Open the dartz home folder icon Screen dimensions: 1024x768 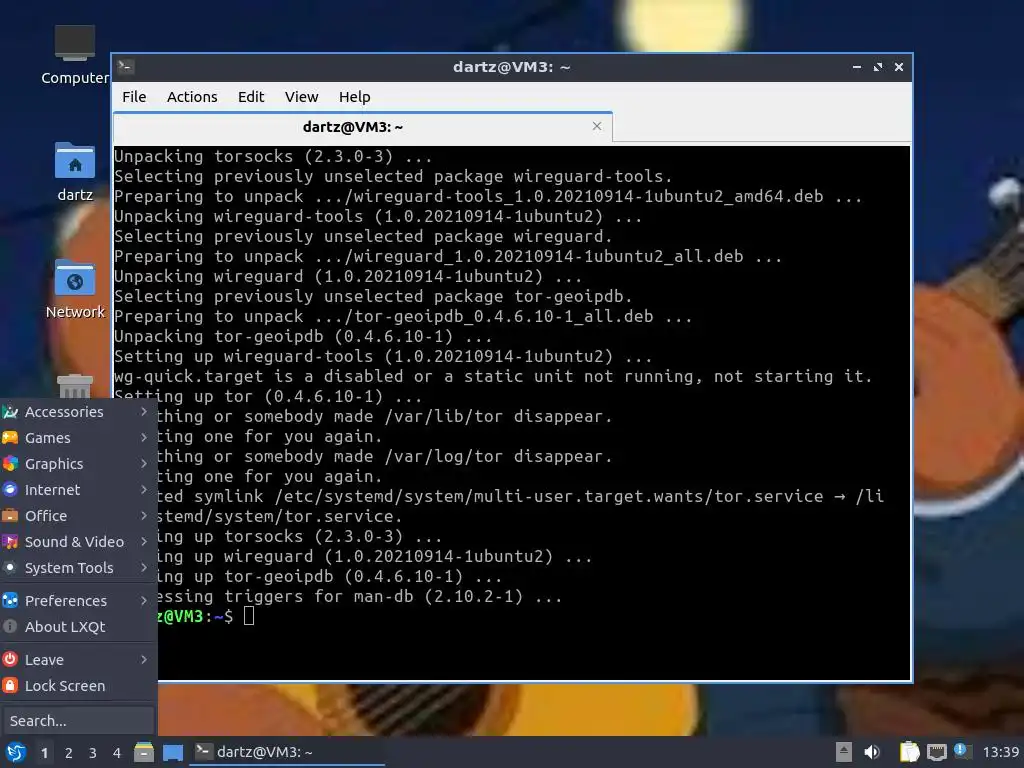tap(74, 171)
